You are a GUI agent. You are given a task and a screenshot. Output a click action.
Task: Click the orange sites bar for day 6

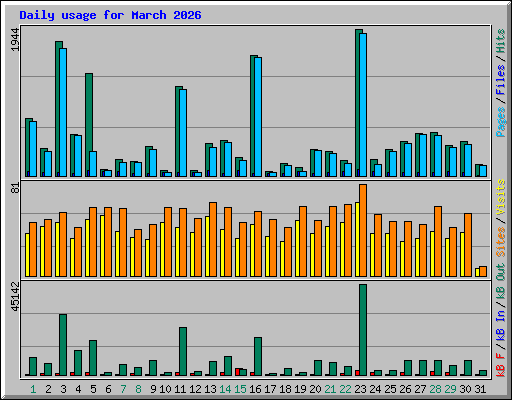click(108, 242)
